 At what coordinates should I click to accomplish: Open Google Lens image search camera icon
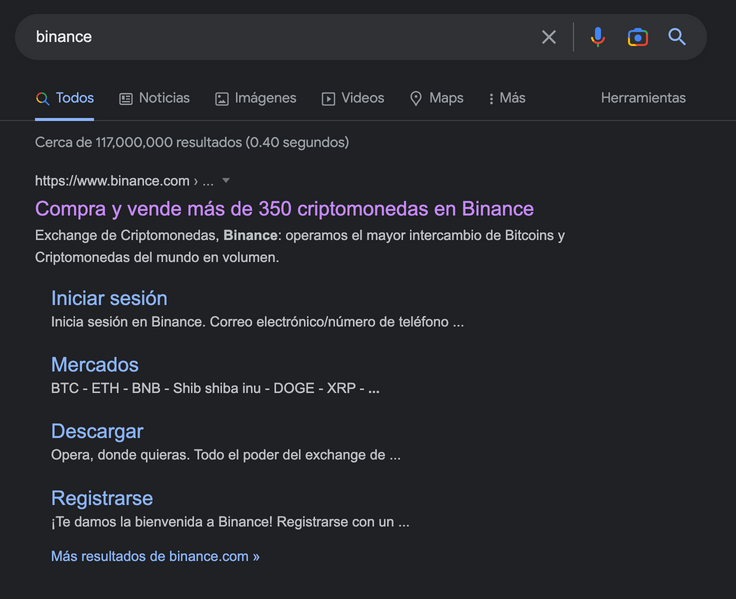(x=637, y=37)
